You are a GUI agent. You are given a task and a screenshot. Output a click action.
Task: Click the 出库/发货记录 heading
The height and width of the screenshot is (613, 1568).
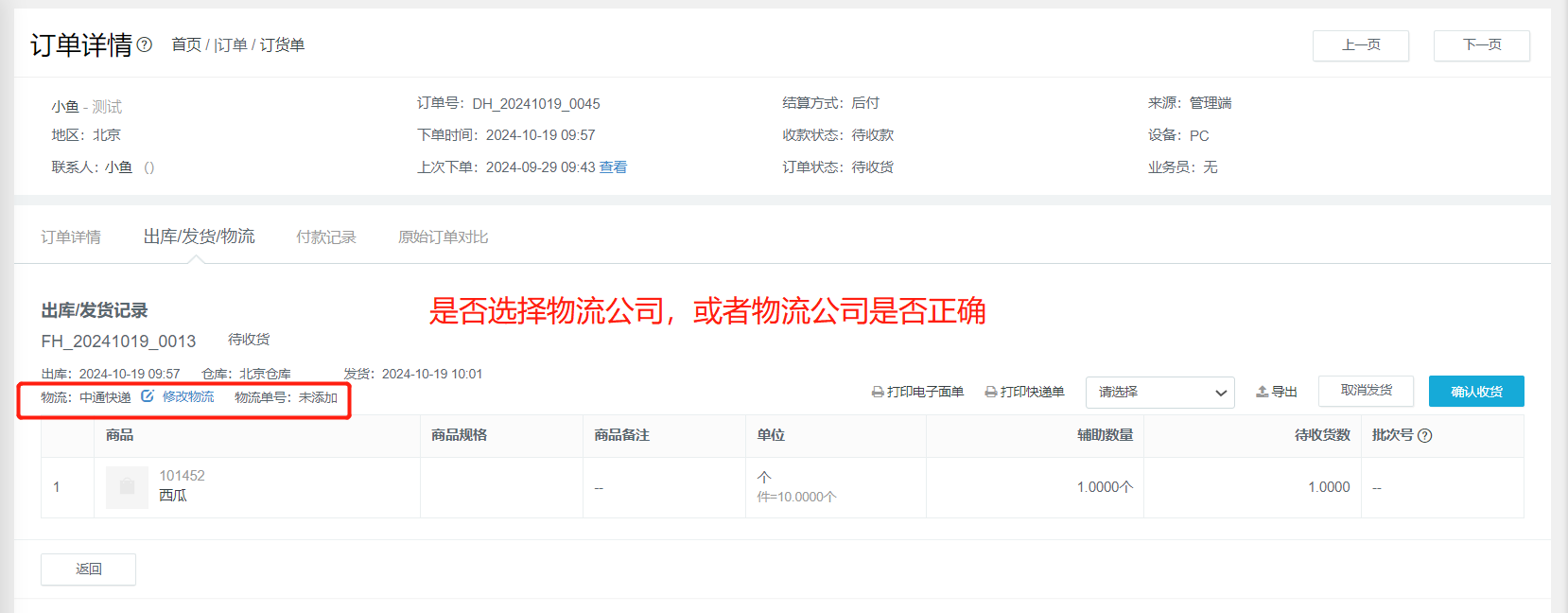click(95, 310)
